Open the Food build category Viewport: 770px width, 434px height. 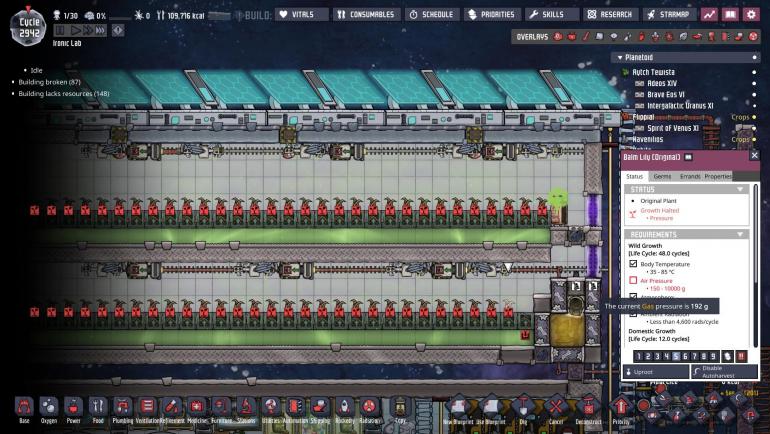point(98,408)
